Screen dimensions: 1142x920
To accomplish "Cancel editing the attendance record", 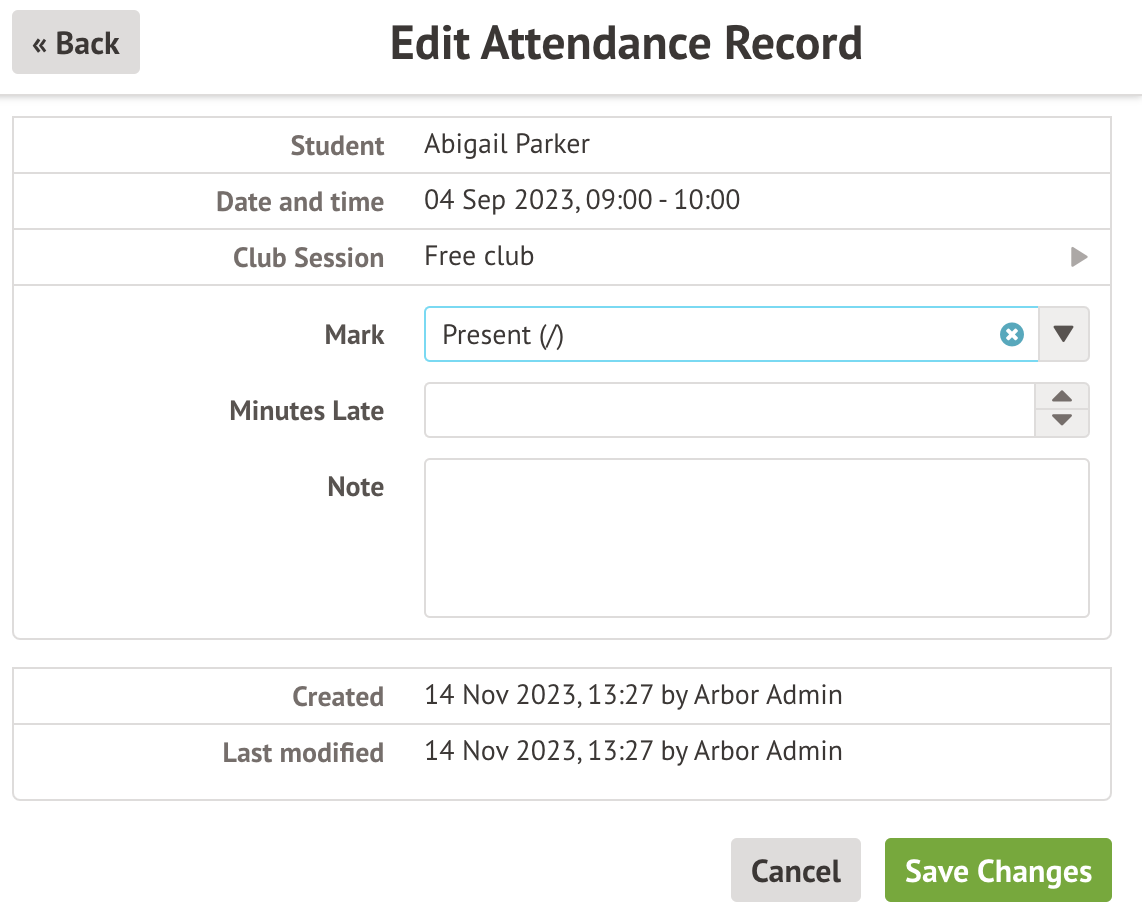I will (795, 870).
